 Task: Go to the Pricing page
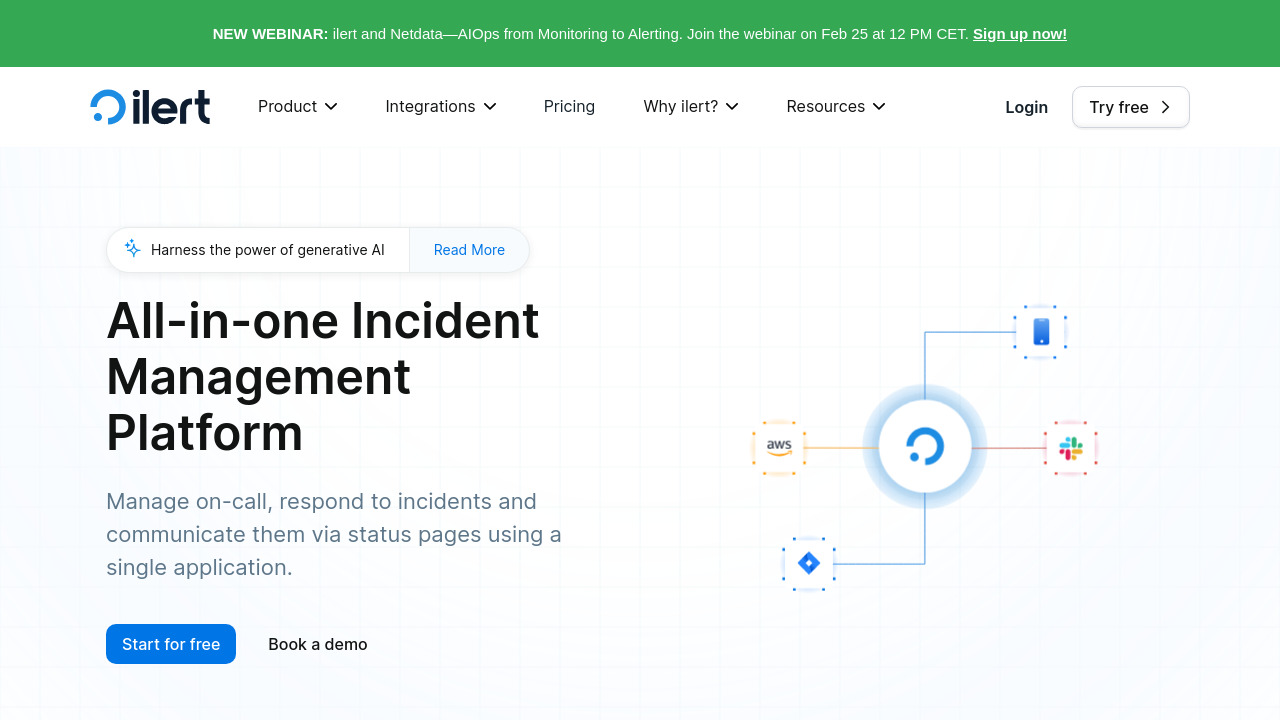(569, 107)
